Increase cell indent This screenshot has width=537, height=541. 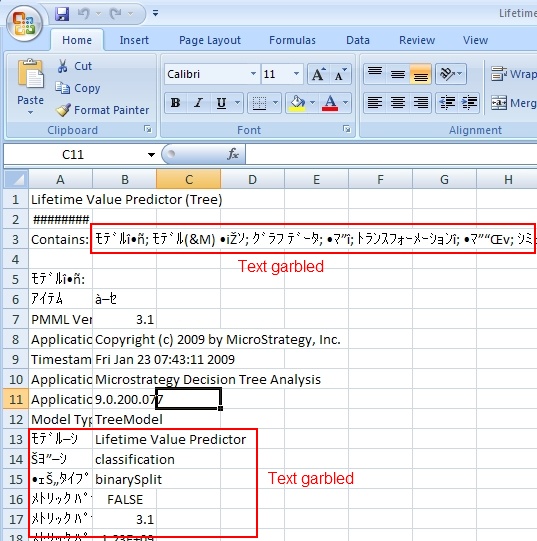click(469, 102)
